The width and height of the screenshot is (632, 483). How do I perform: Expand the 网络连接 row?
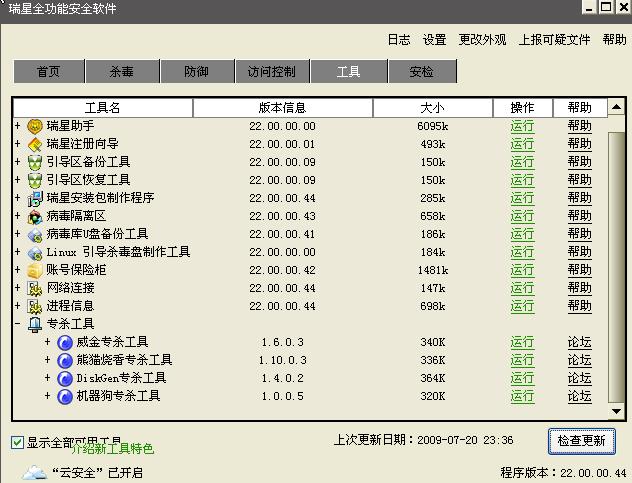pos(17,287)
